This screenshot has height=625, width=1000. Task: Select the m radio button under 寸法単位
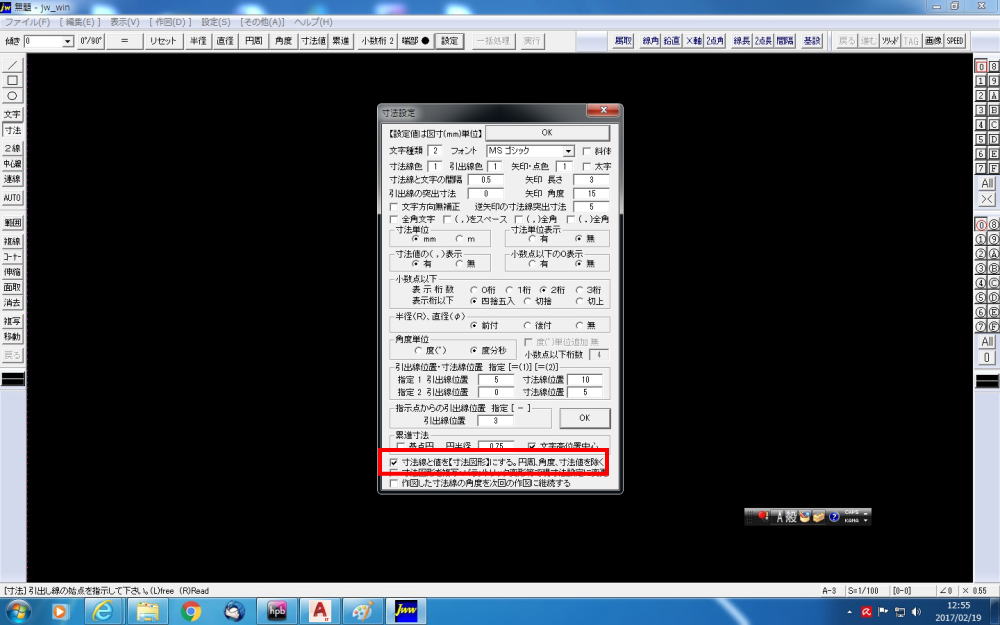tap(459, 239)
